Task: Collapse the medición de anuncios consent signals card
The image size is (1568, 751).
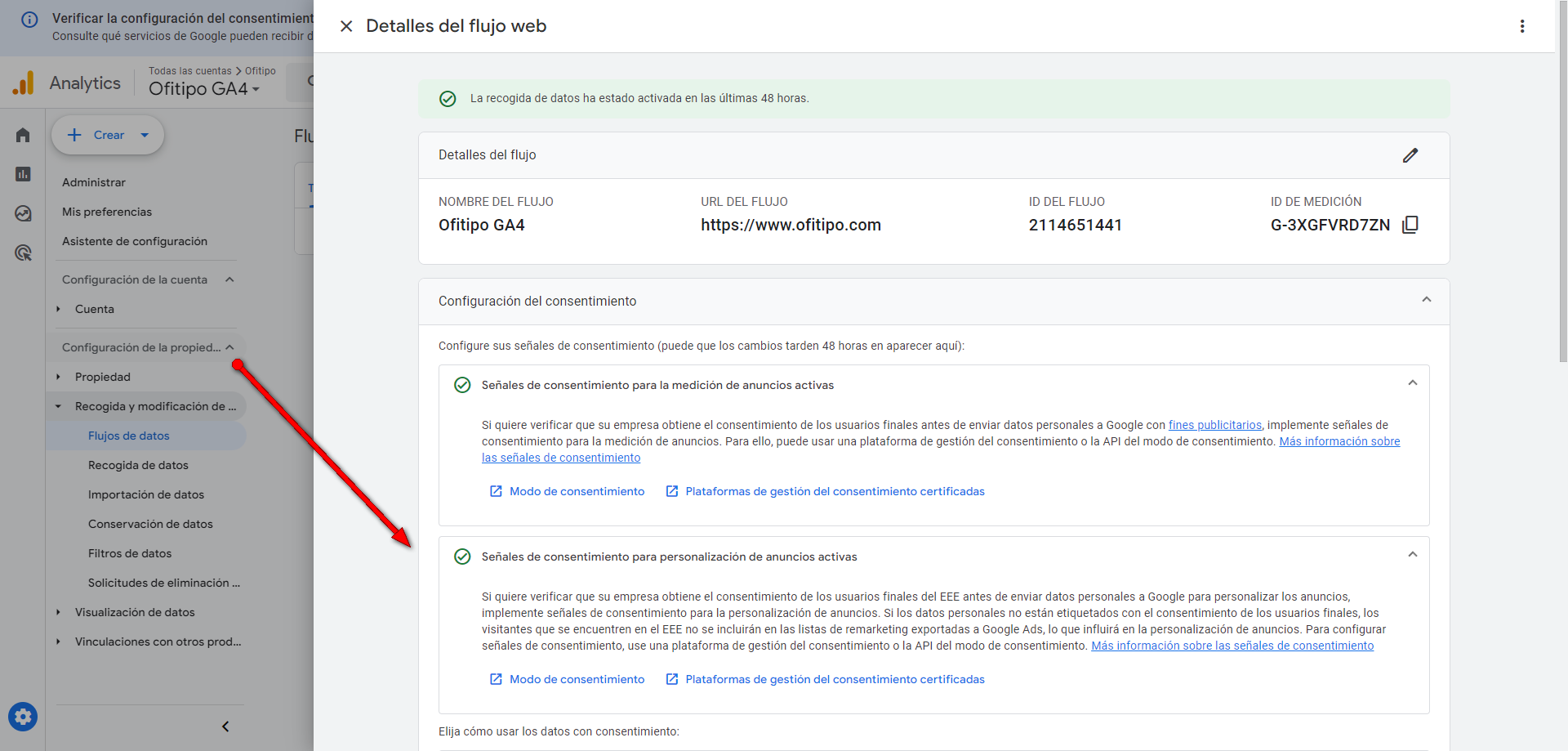Action: click(1412, 383)
